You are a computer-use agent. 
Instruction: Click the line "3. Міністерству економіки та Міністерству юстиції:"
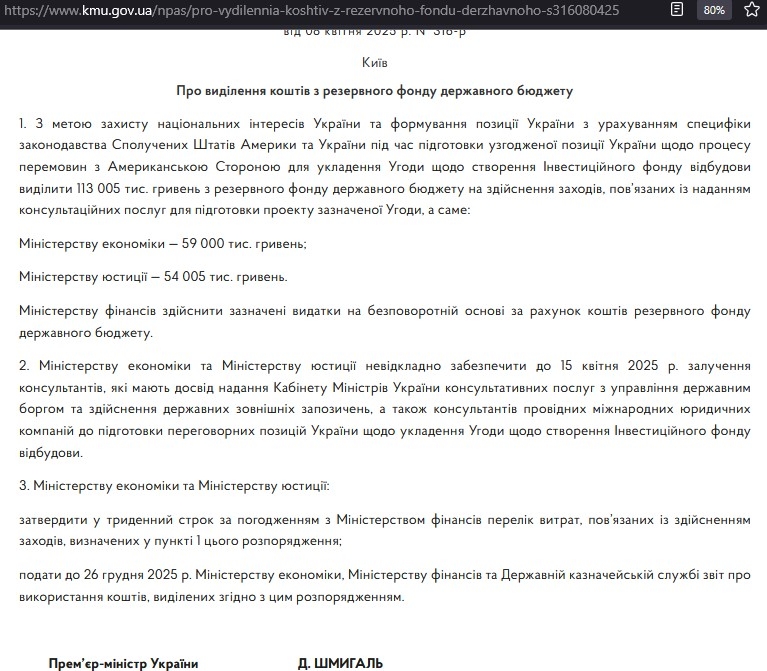[x=174, y=486]
